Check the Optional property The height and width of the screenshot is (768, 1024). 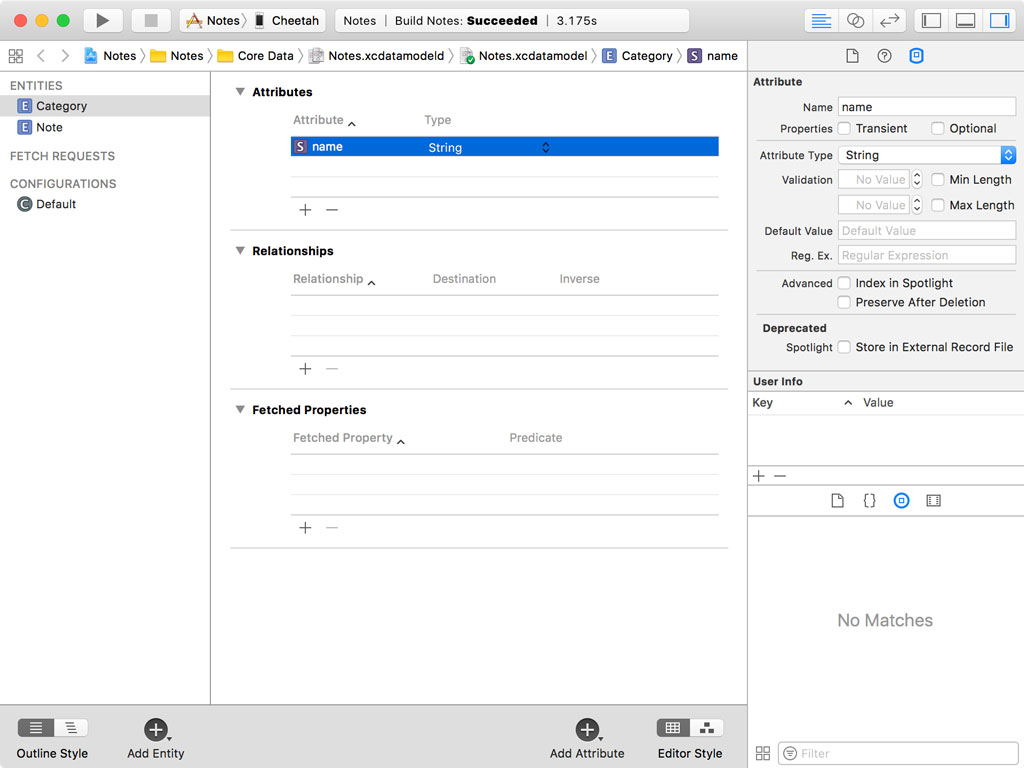(938, 129)
